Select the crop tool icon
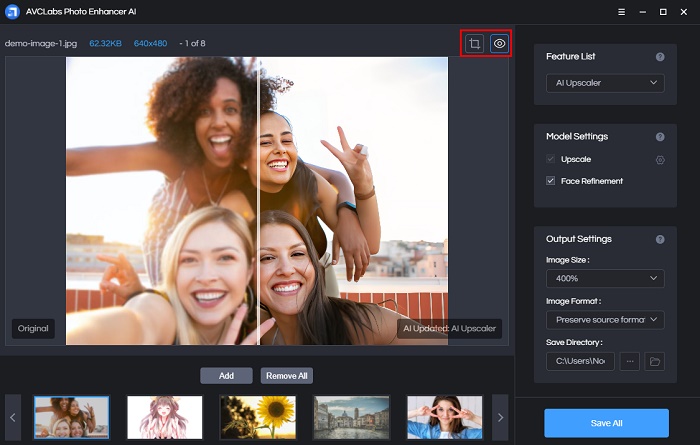700x445 pixels. [x=474, y=44]
